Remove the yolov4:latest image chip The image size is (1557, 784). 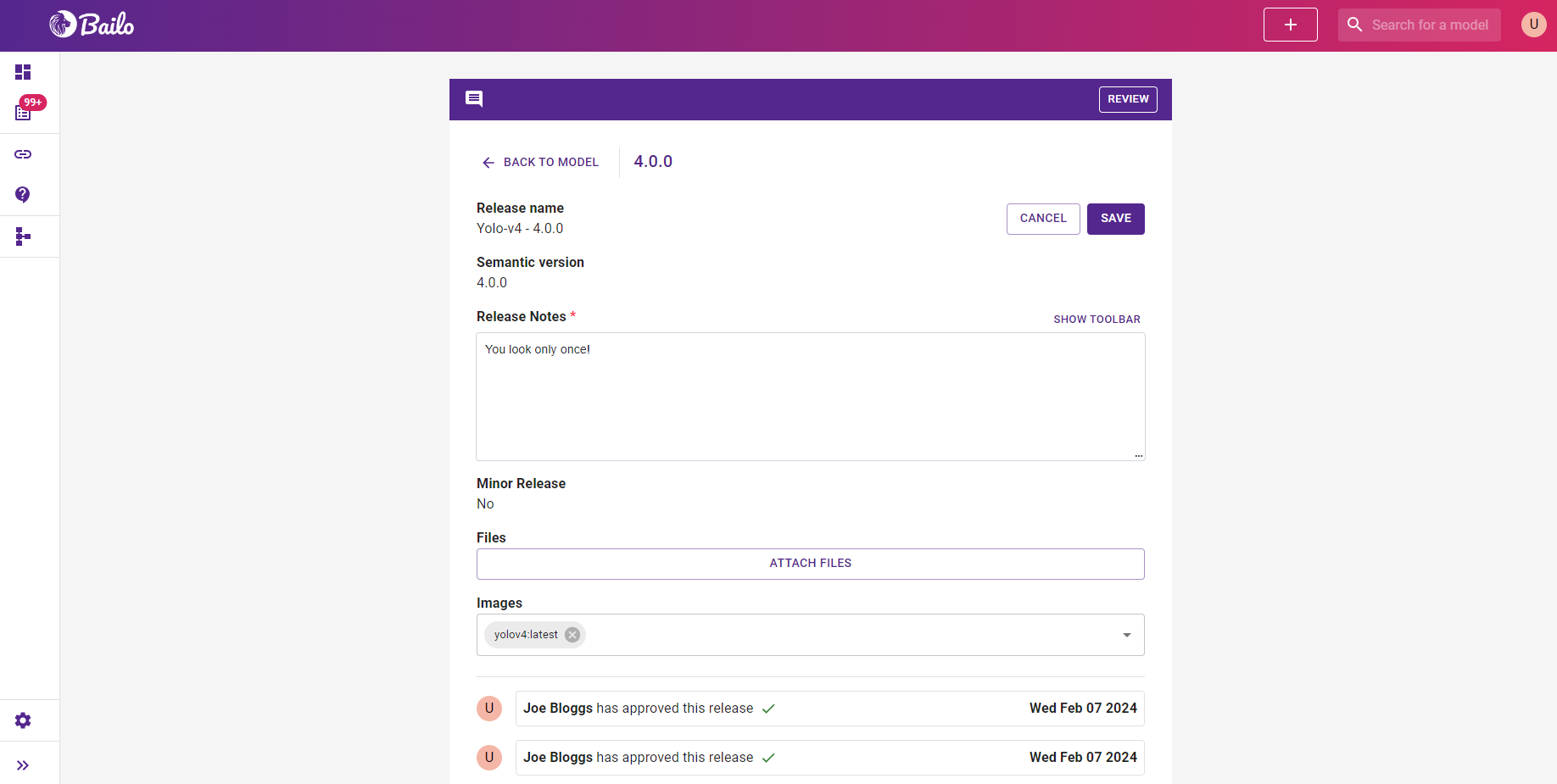572,634
